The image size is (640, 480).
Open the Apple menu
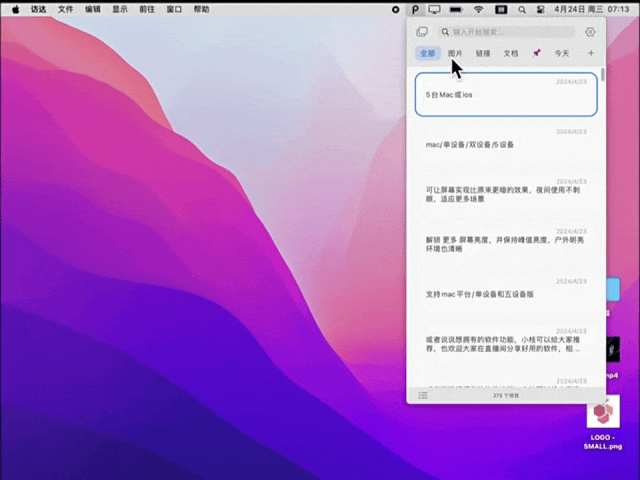pos(16,9)
